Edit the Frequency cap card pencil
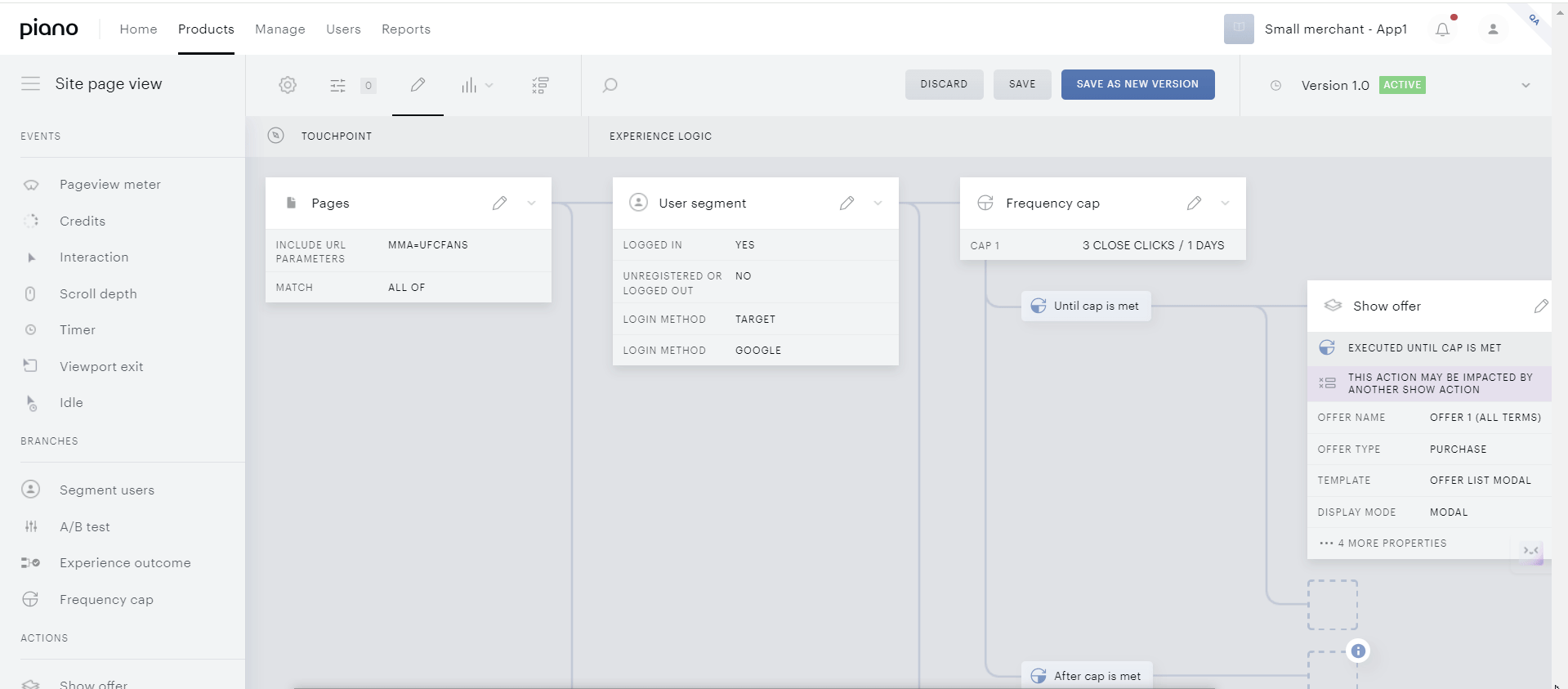 point(1194,203)
